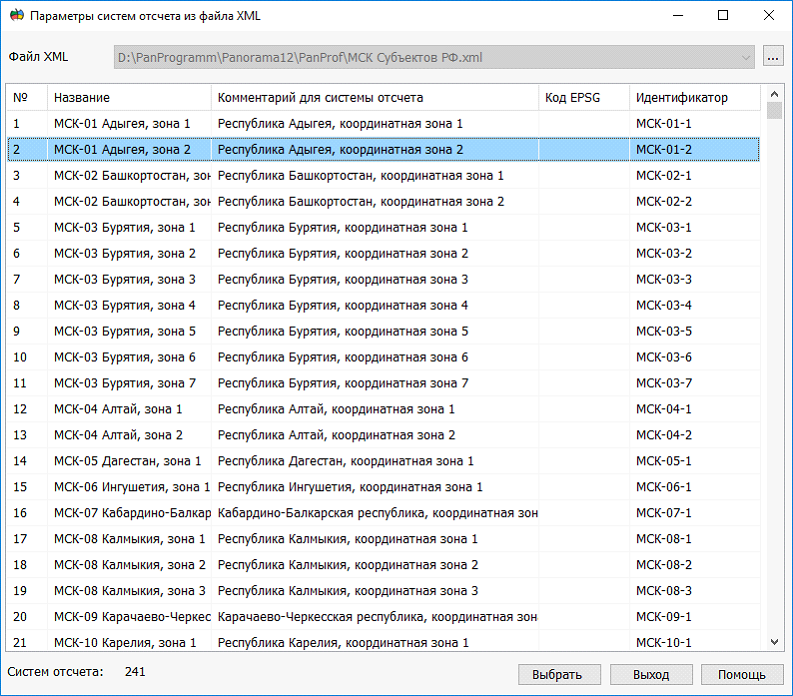This screenshot has width=793, height=696.
Task: Click the vertical scrollbar thumb
Action: (x=774, y=111)
